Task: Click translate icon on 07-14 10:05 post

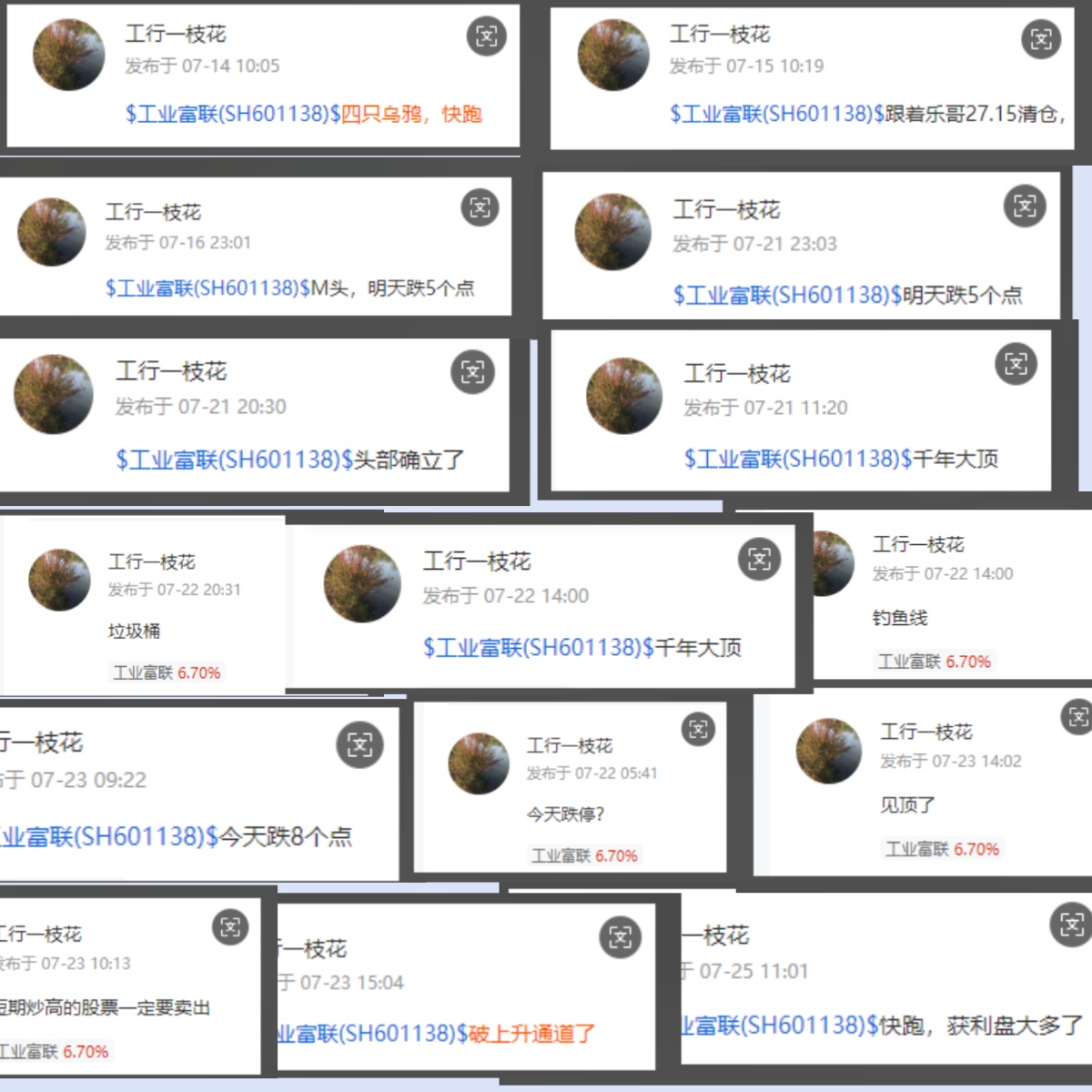Action: [487, 36]
